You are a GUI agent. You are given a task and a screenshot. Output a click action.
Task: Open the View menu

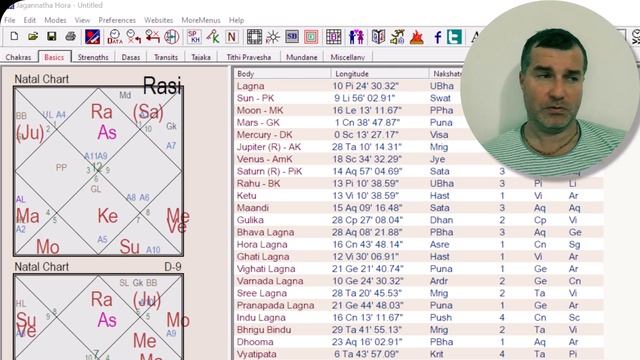click(x=82, y=20)
